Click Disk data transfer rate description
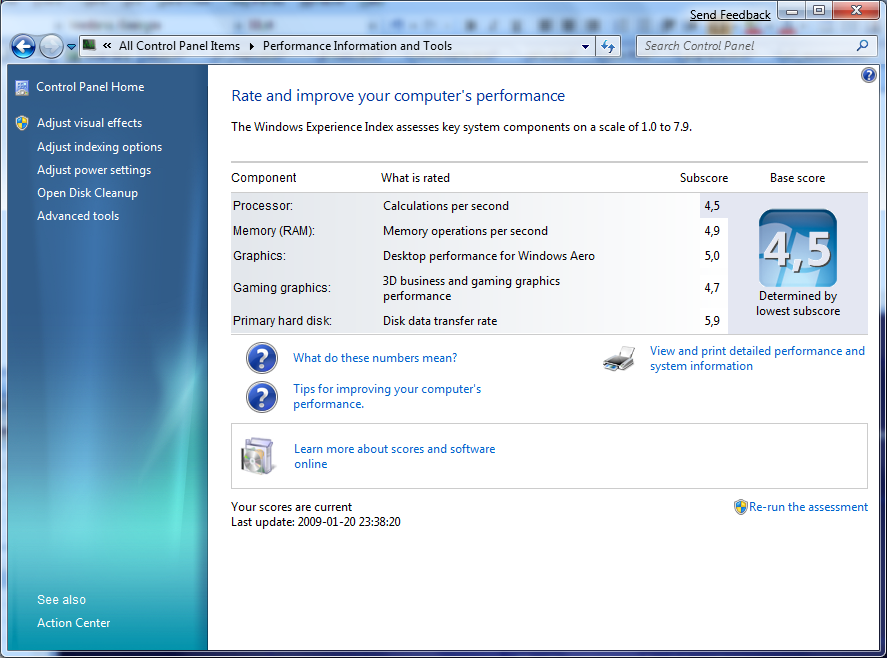The width and height of the screenshot is (887, 658). (x=440, y=321)
